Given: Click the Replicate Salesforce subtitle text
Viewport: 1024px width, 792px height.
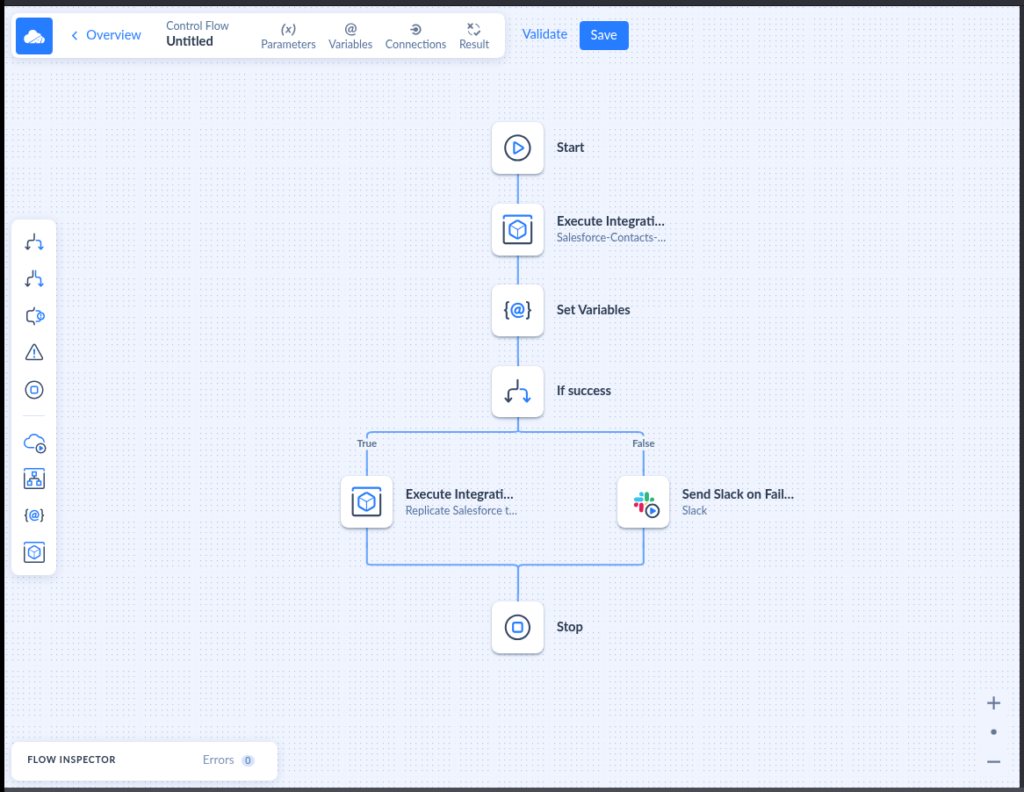Looking at the screenshot, I should (461, 511).
